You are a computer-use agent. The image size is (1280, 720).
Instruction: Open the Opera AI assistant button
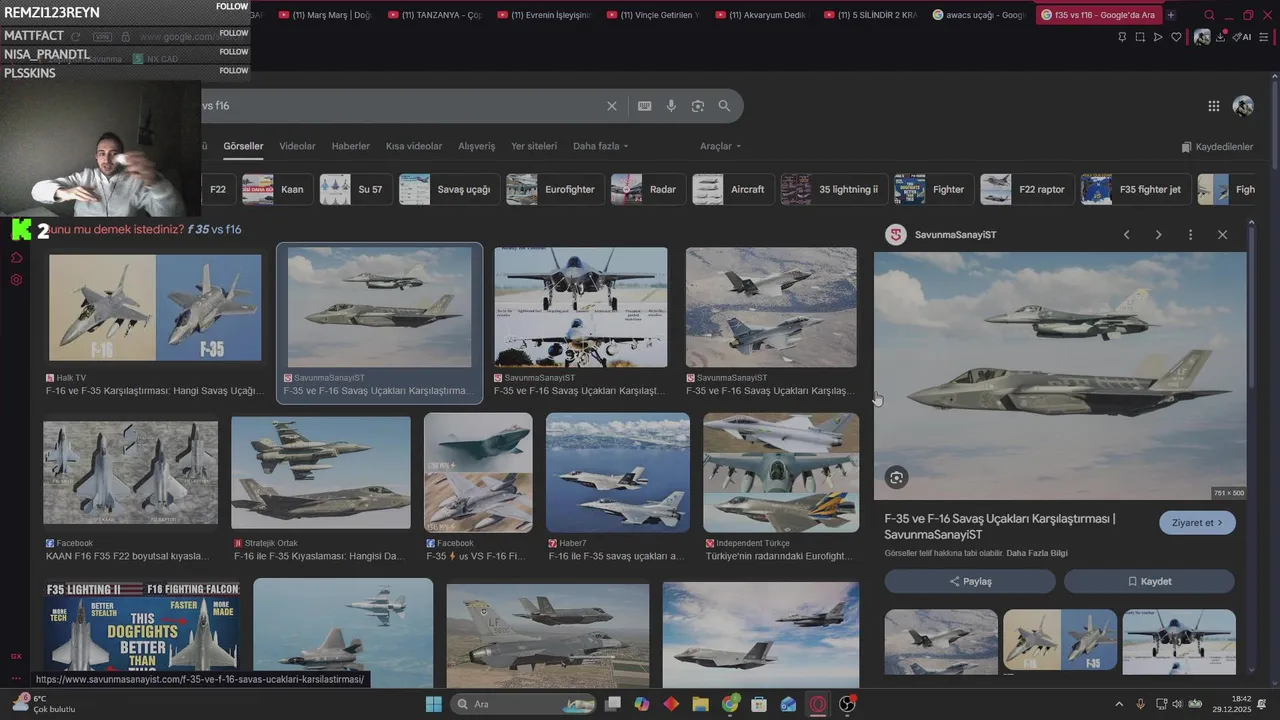click(1243, 37)
